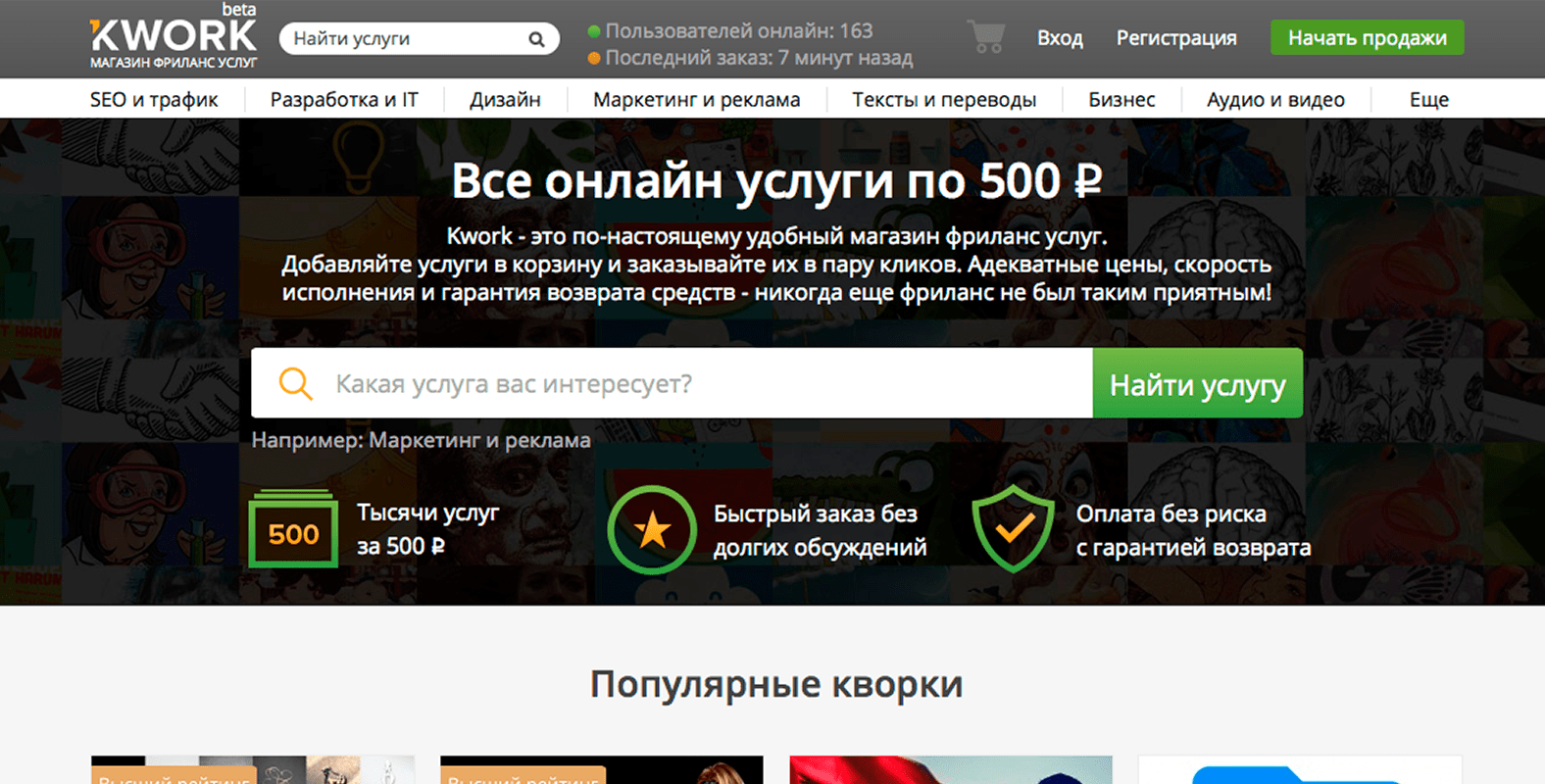Open the Бизнес category

[1121, 99]
